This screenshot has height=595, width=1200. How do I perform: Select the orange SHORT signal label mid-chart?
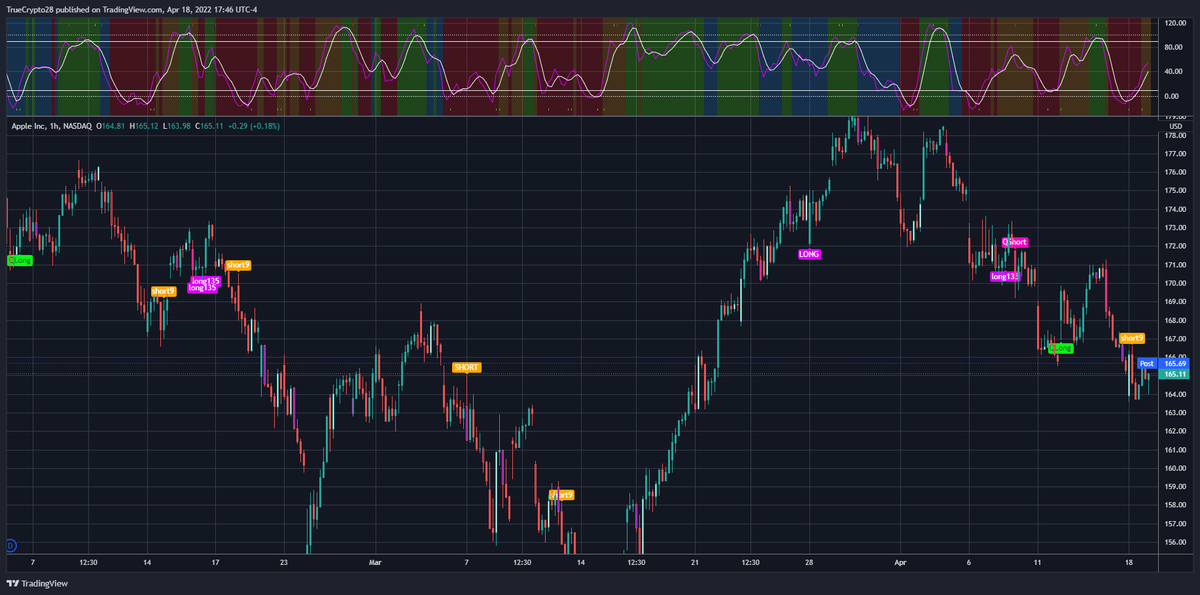pyautogui.click(x=466, y=367)
